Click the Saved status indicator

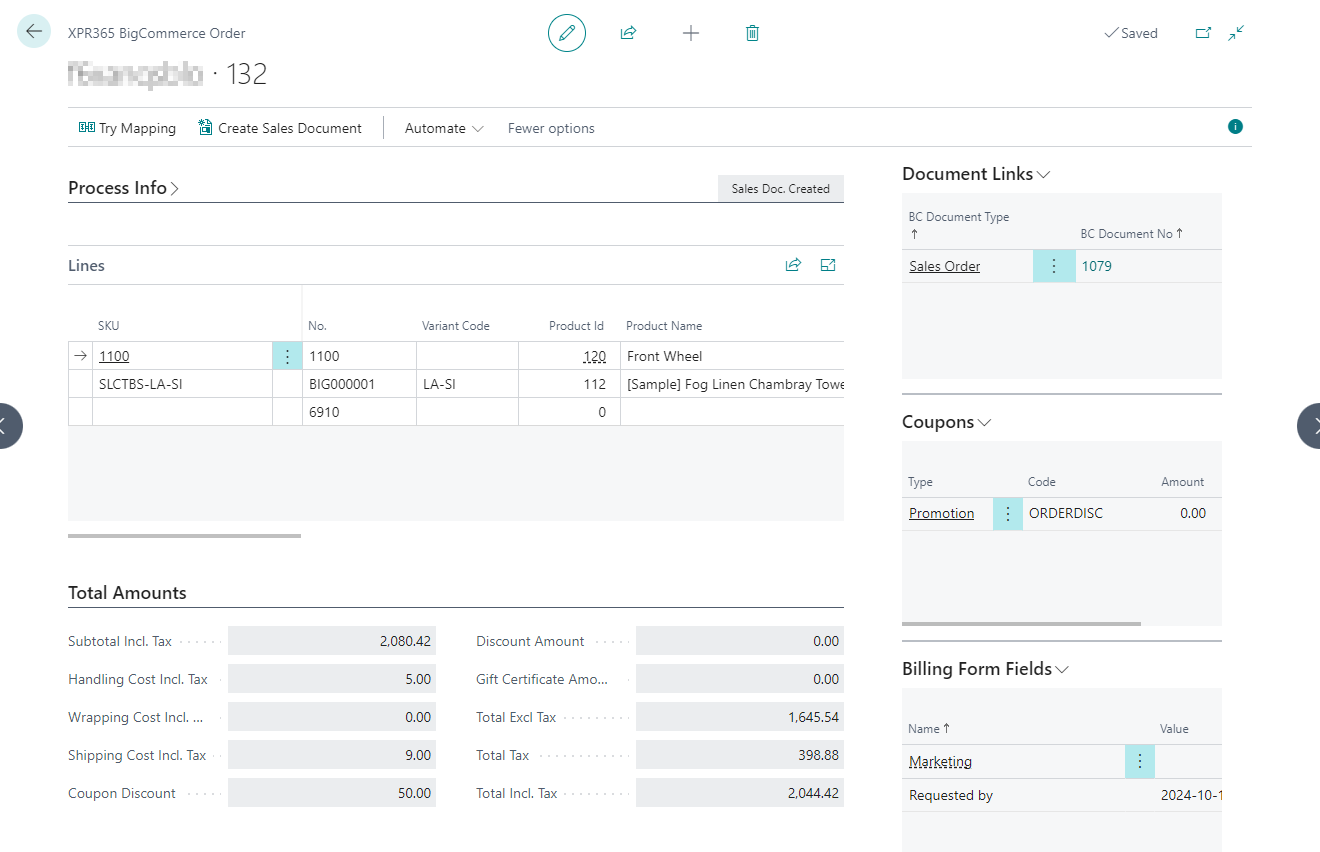point(1131,33)
